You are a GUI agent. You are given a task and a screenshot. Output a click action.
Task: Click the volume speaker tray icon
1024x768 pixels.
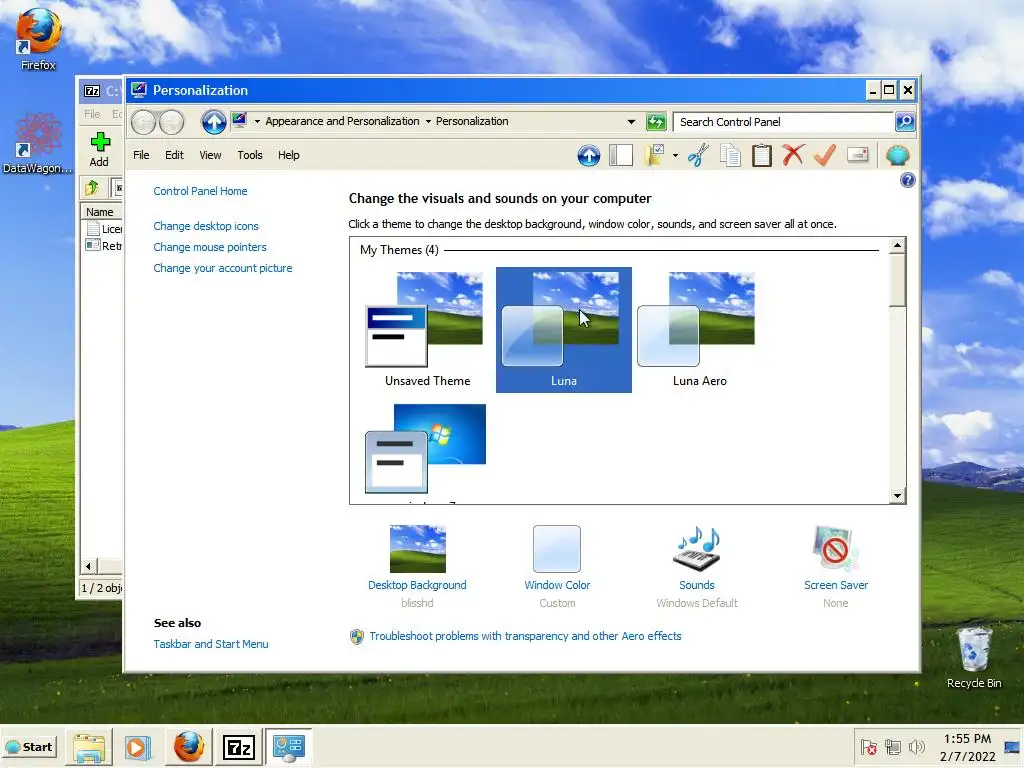pos(917,747)
